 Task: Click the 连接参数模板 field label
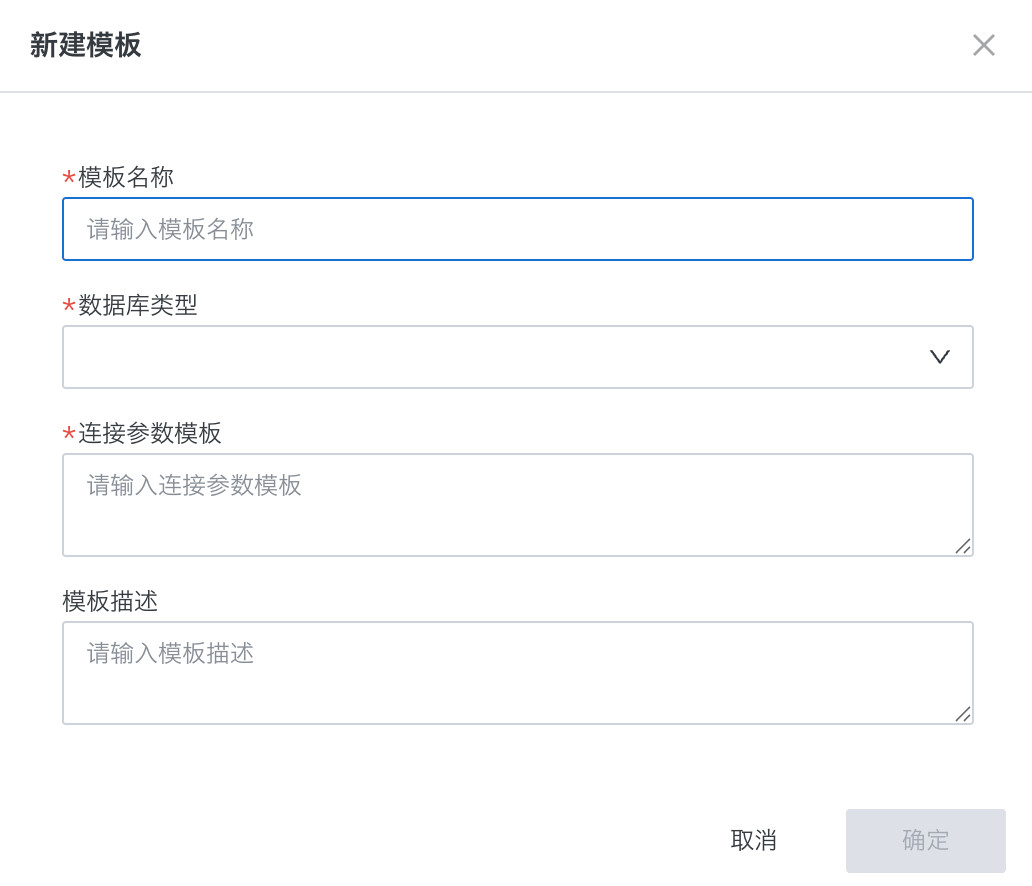tap(150, 434)
